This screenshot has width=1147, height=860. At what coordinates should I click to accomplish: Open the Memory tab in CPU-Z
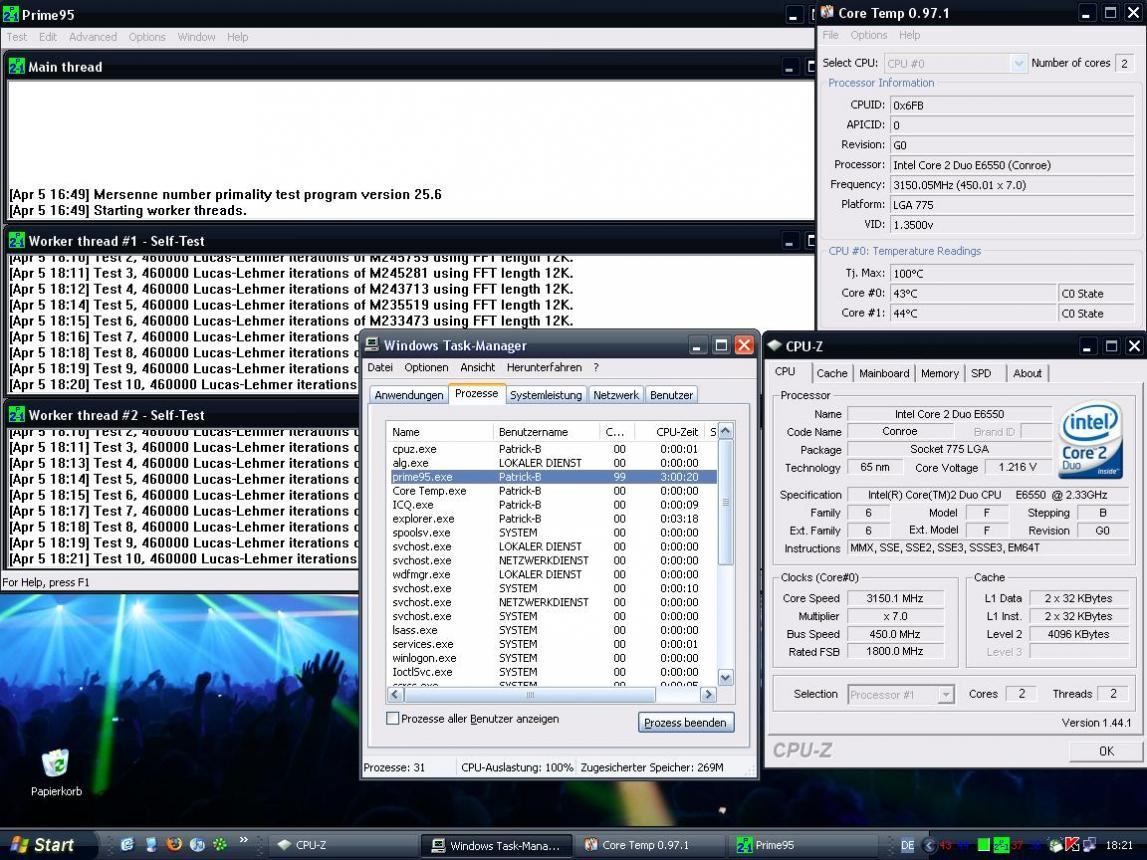(939, 373)
